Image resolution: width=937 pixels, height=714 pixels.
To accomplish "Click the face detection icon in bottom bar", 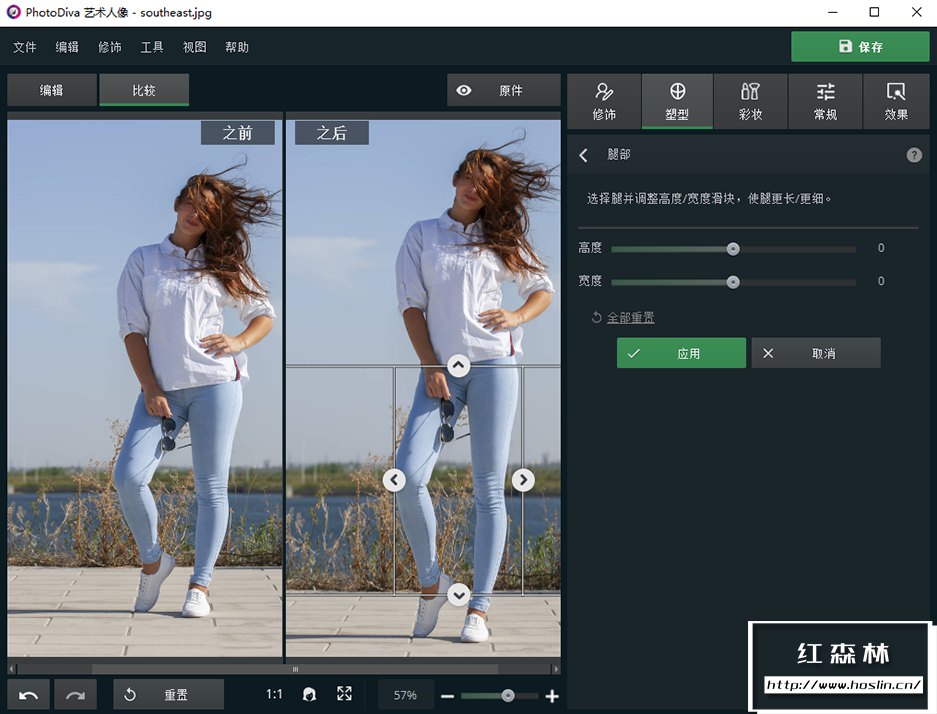I will 310,695.
